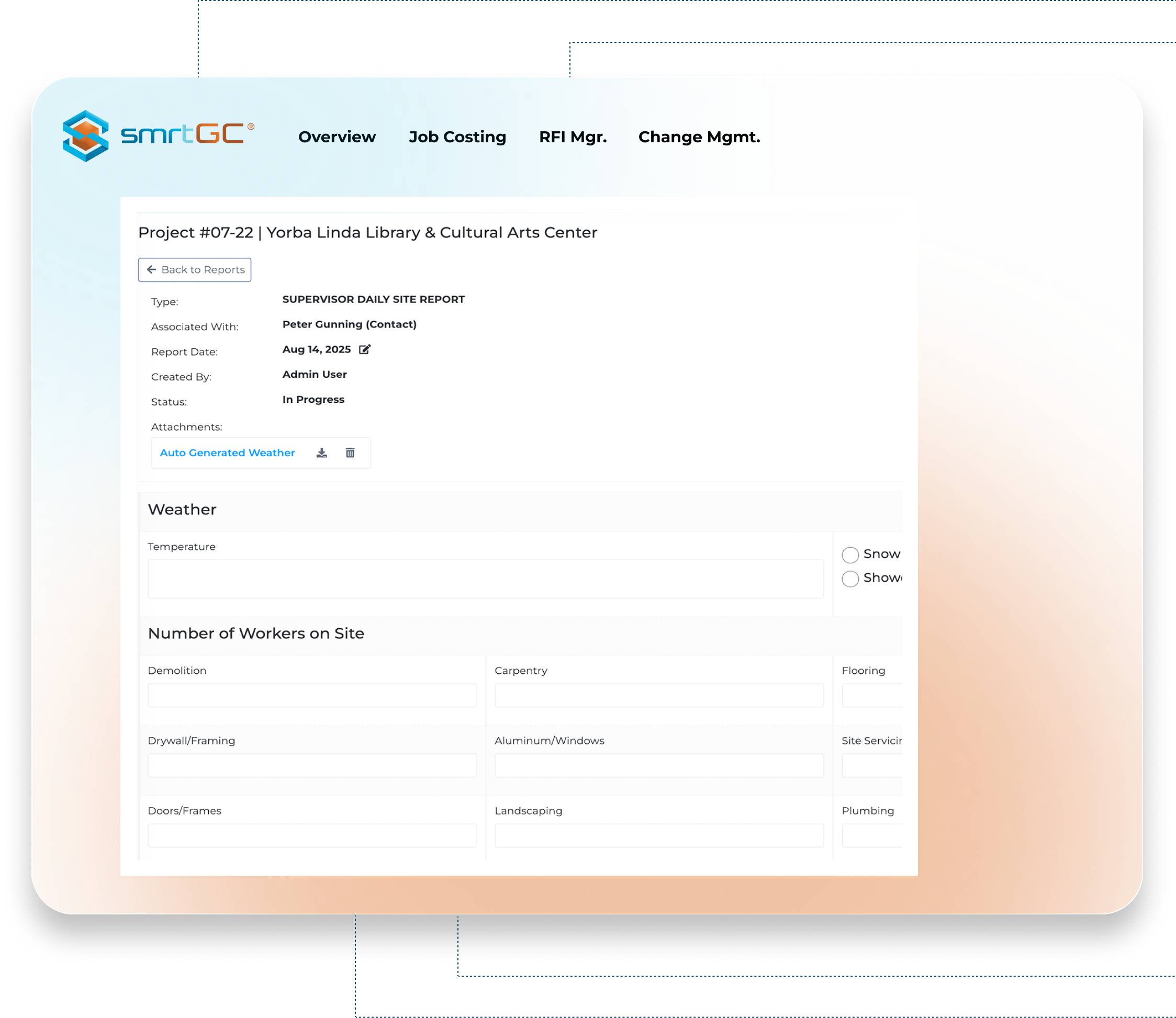This screenshot has height=1018, width=1176.
Task: Click the Doors/Frames input field
Action: pos(311,835)
